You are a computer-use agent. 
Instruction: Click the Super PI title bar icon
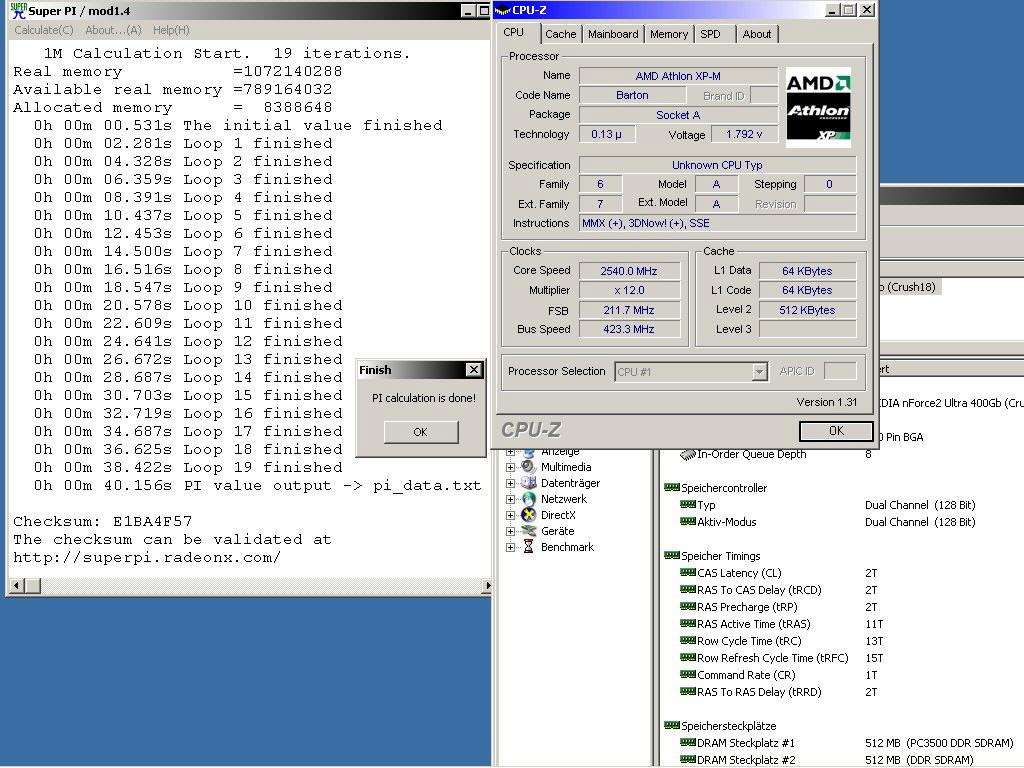pos(19,10)
